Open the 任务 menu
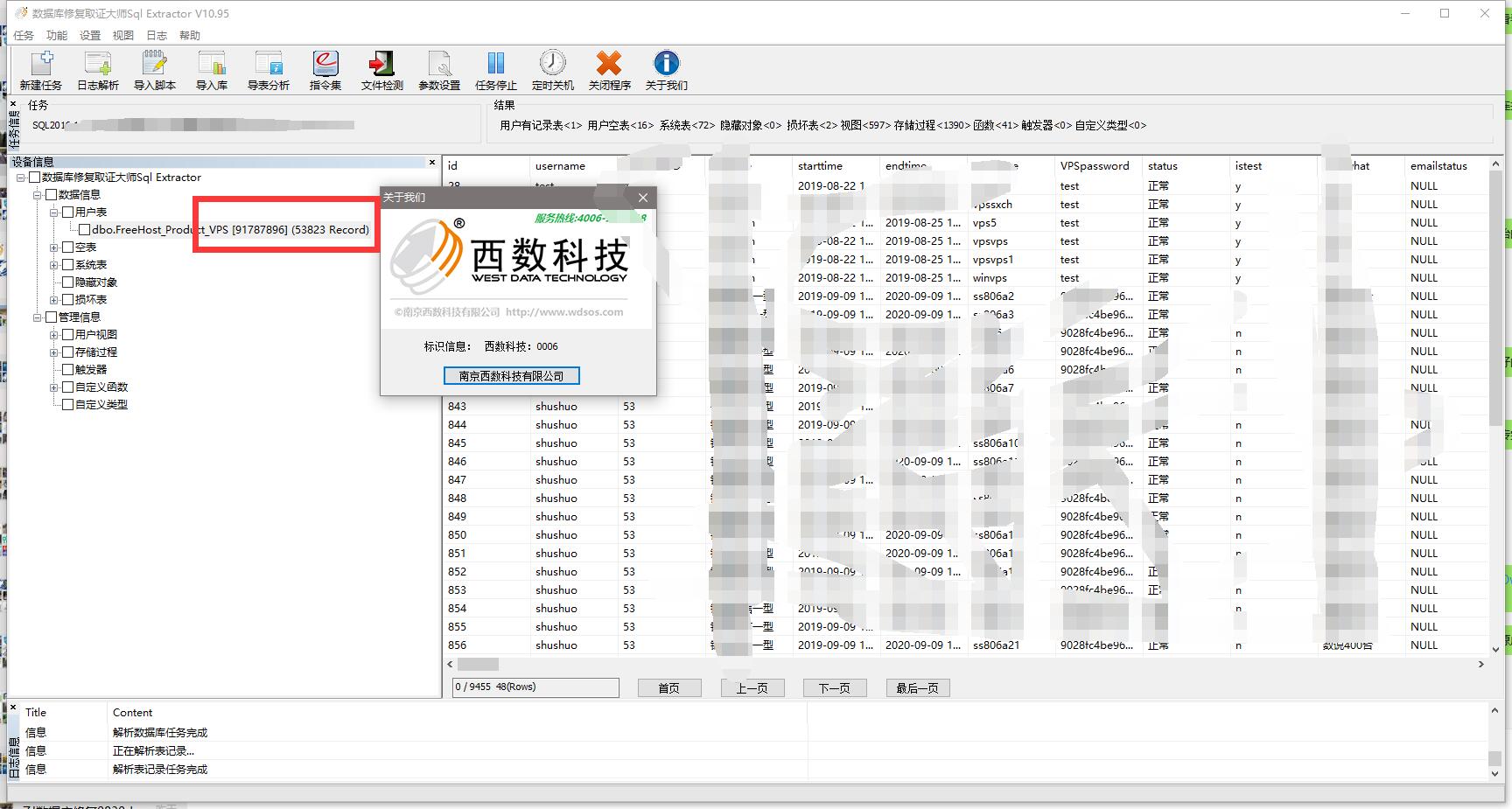The height and width of the screenshot is (809, 1512). pos(24,36)
